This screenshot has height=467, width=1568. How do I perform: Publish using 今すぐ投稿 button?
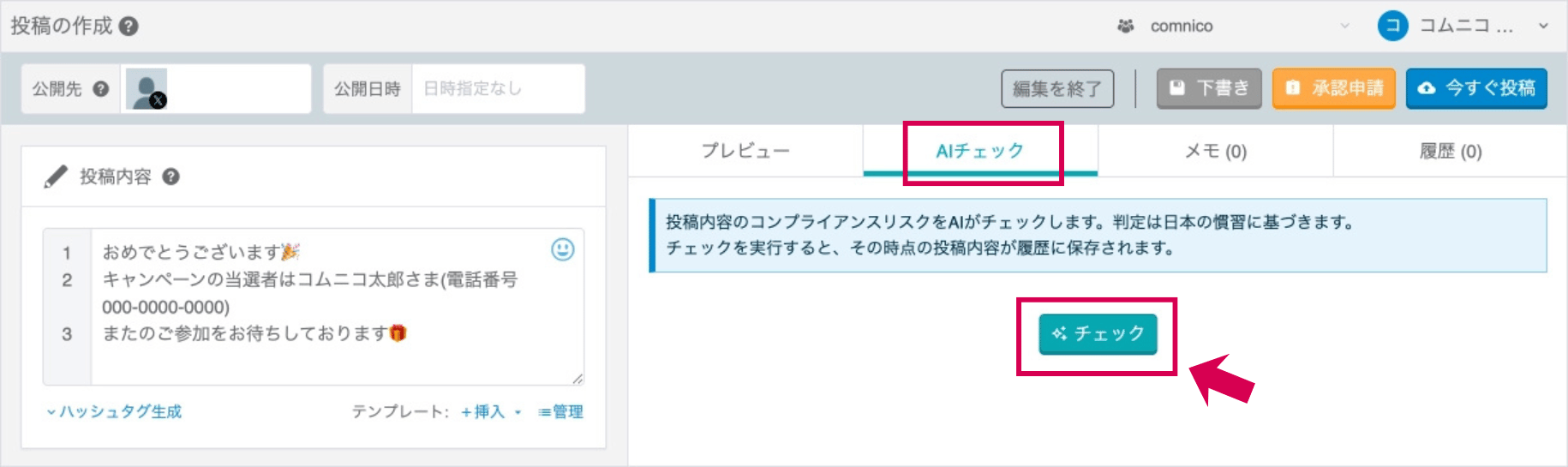coord(1476,88)
